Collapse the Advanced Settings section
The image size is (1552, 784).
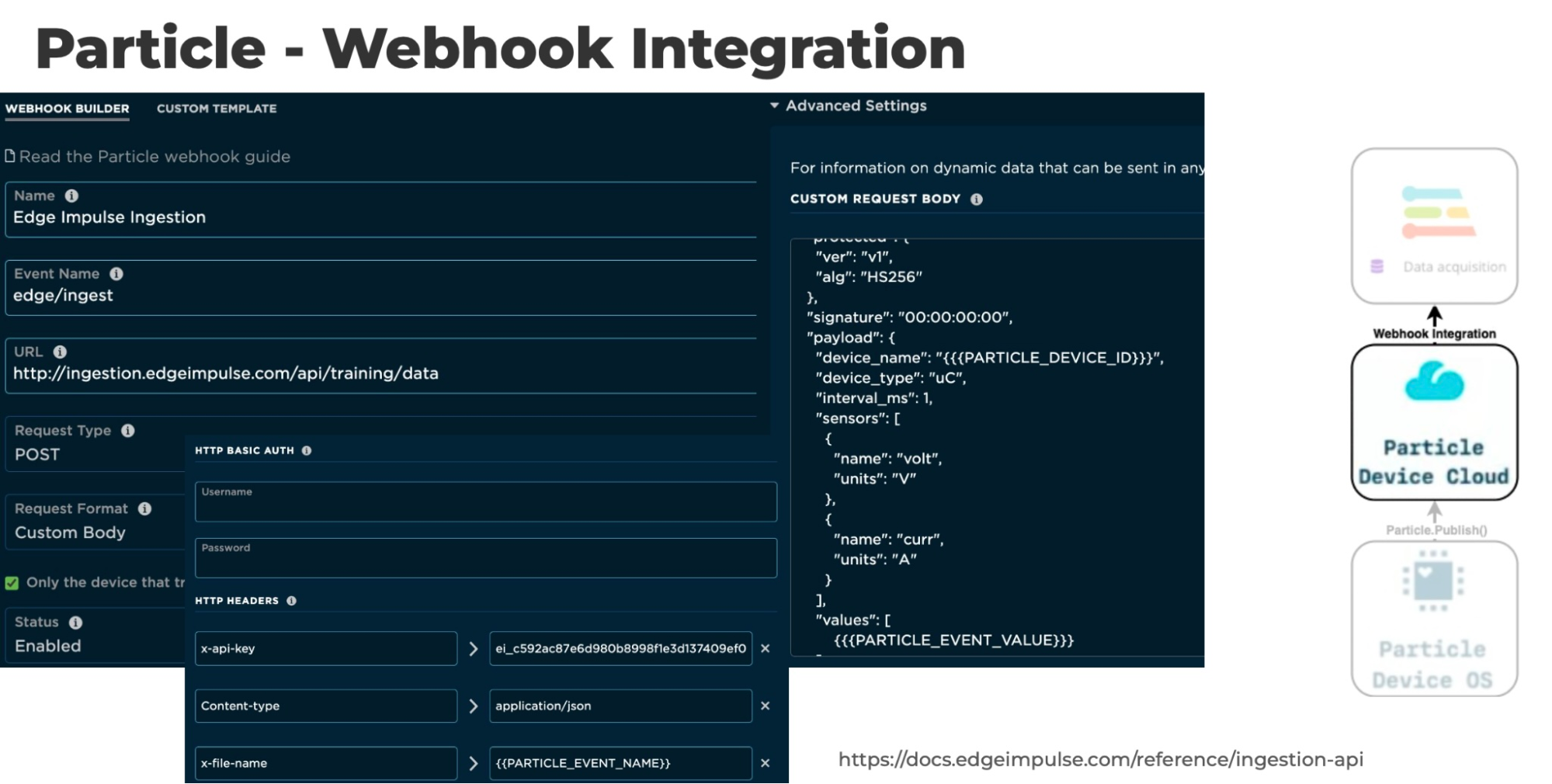pyautogui.click(x=849, y=106)
